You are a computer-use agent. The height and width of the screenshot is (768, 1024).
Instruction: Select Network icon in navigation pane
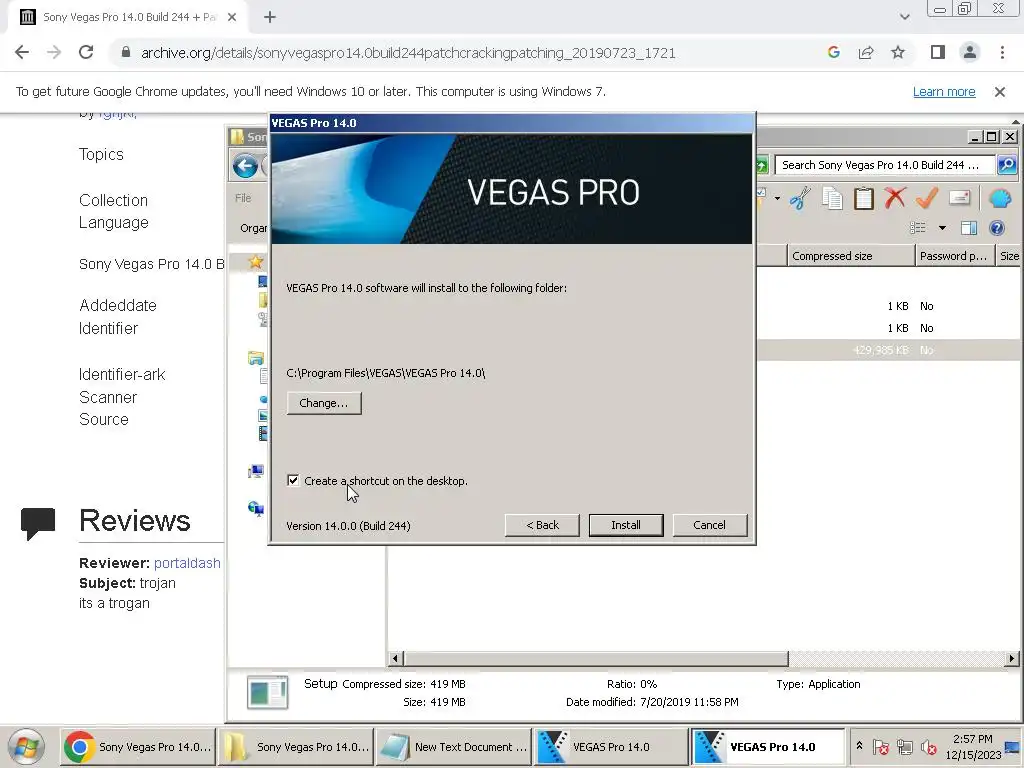click(256, 509)
